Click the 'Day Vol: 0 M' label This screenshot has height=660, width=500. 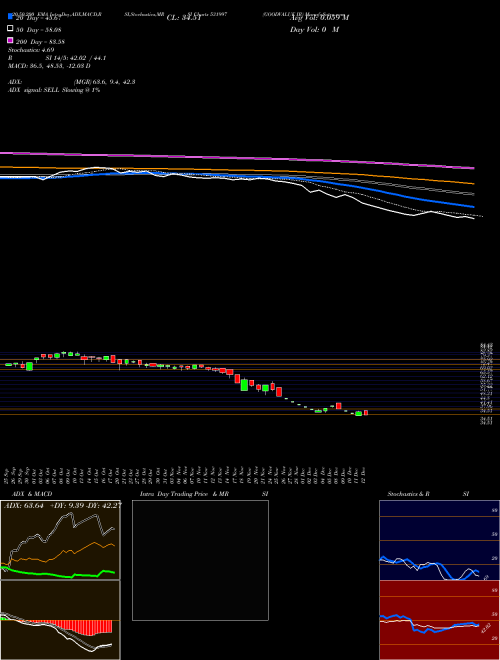(x=314, y=29)
